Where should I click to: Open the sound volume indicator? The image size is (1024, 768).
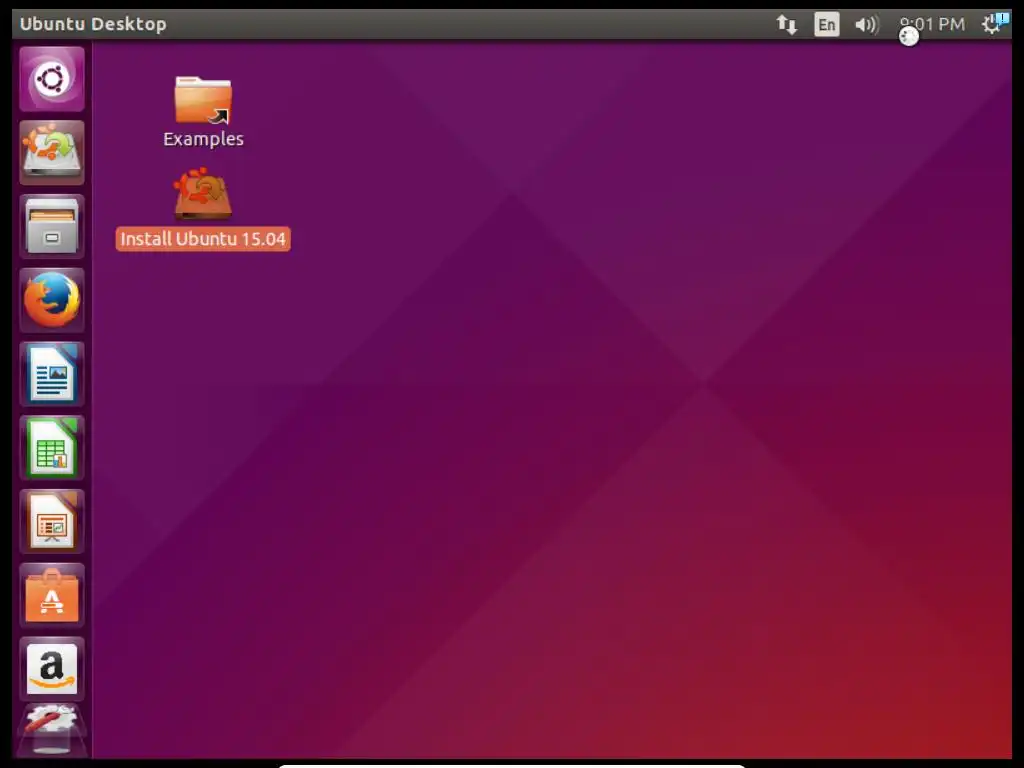pos(867,25)
